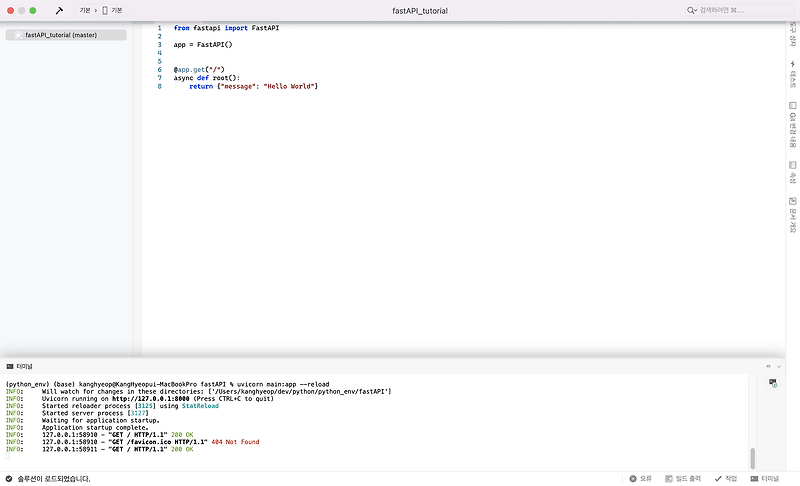Screen dimensions: 800x486
Task: Click the return statement on line 8
Action: click(x=254, y=87)
